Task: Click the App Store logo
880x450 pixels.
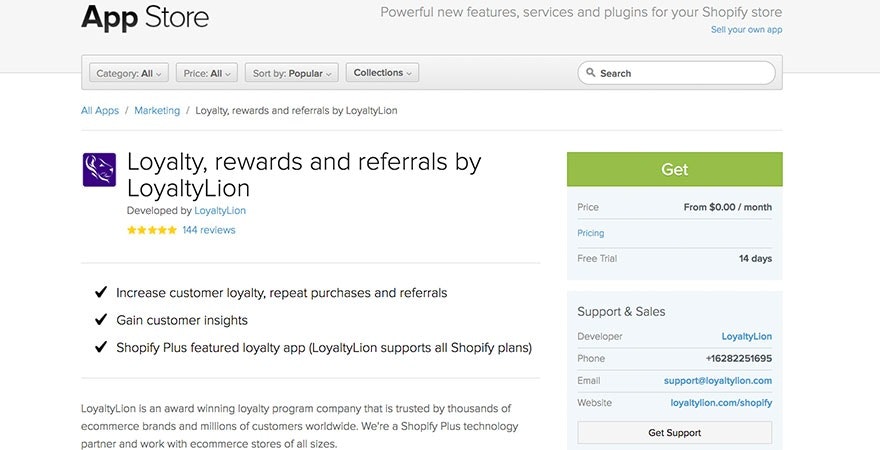Action: 145,17
